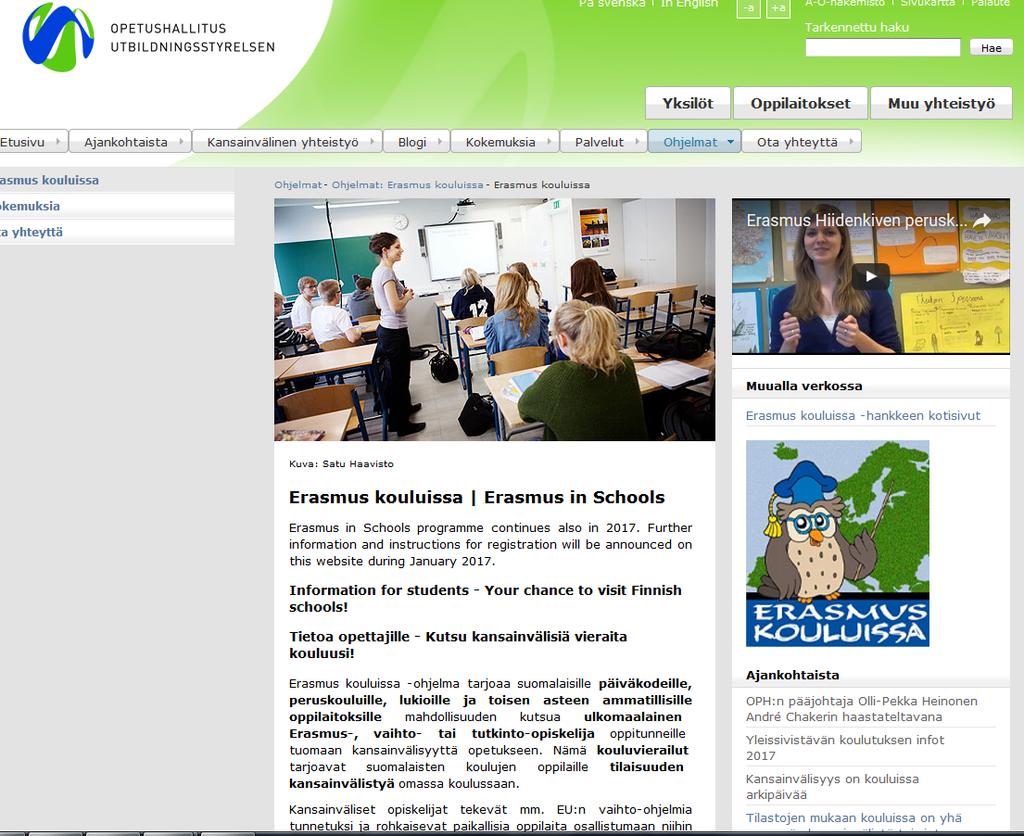The width and height of the screenshot is (1024, 836).
Task: Open A-Ö-hakemisto link
Action: 844,3
